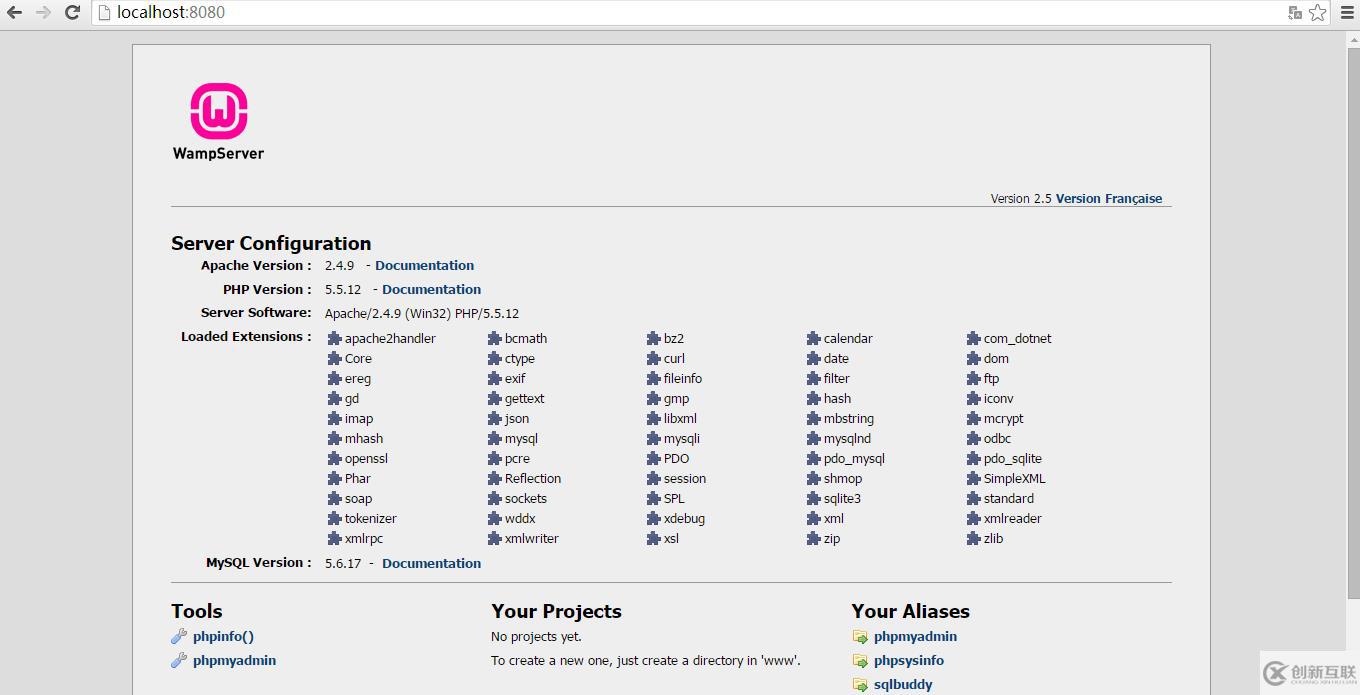
Task: Click puzzle icon next to openssl
Action: click(x=335, y=459)
